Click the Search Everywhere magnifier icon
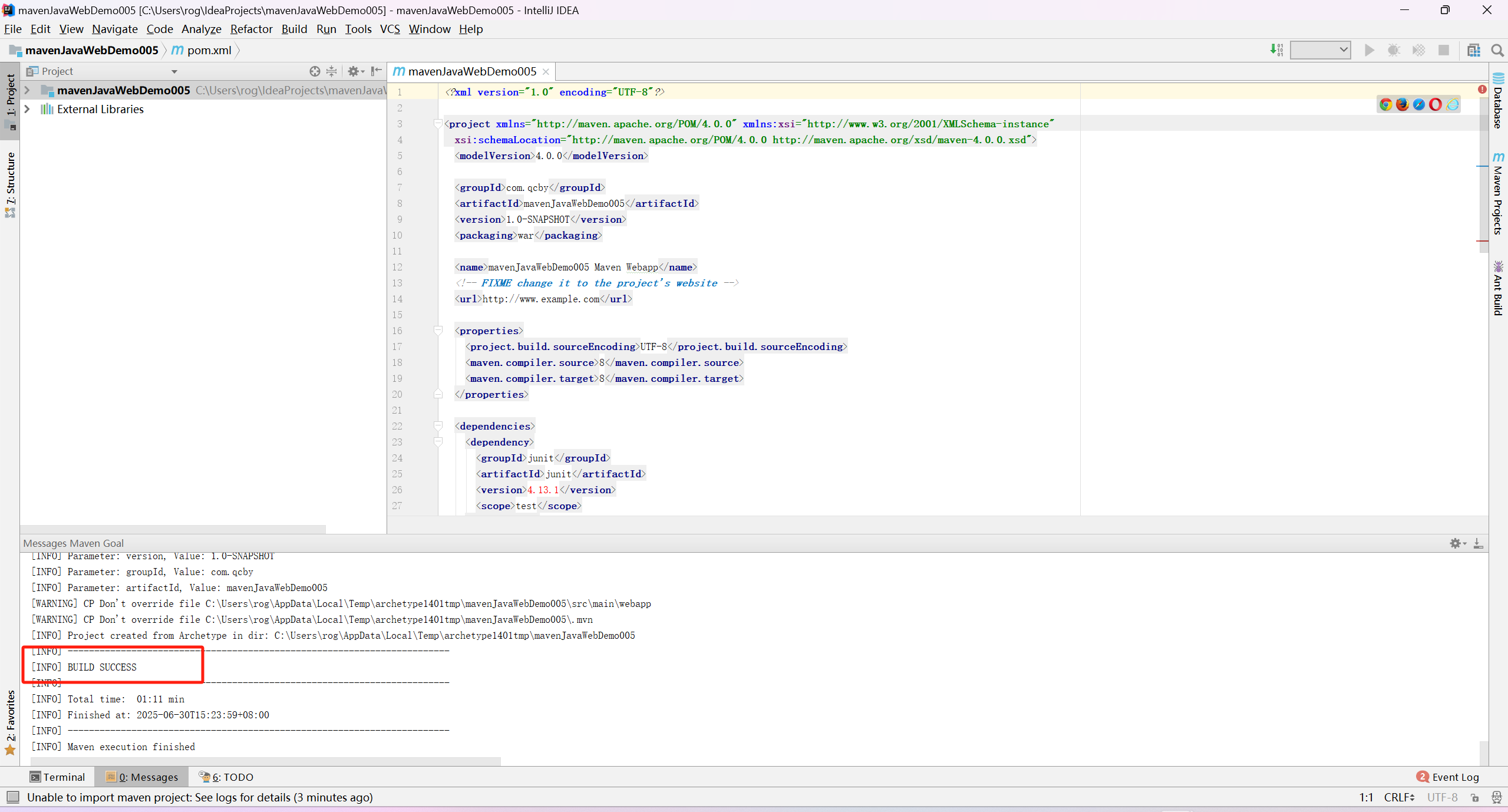 click(1497, 50)
